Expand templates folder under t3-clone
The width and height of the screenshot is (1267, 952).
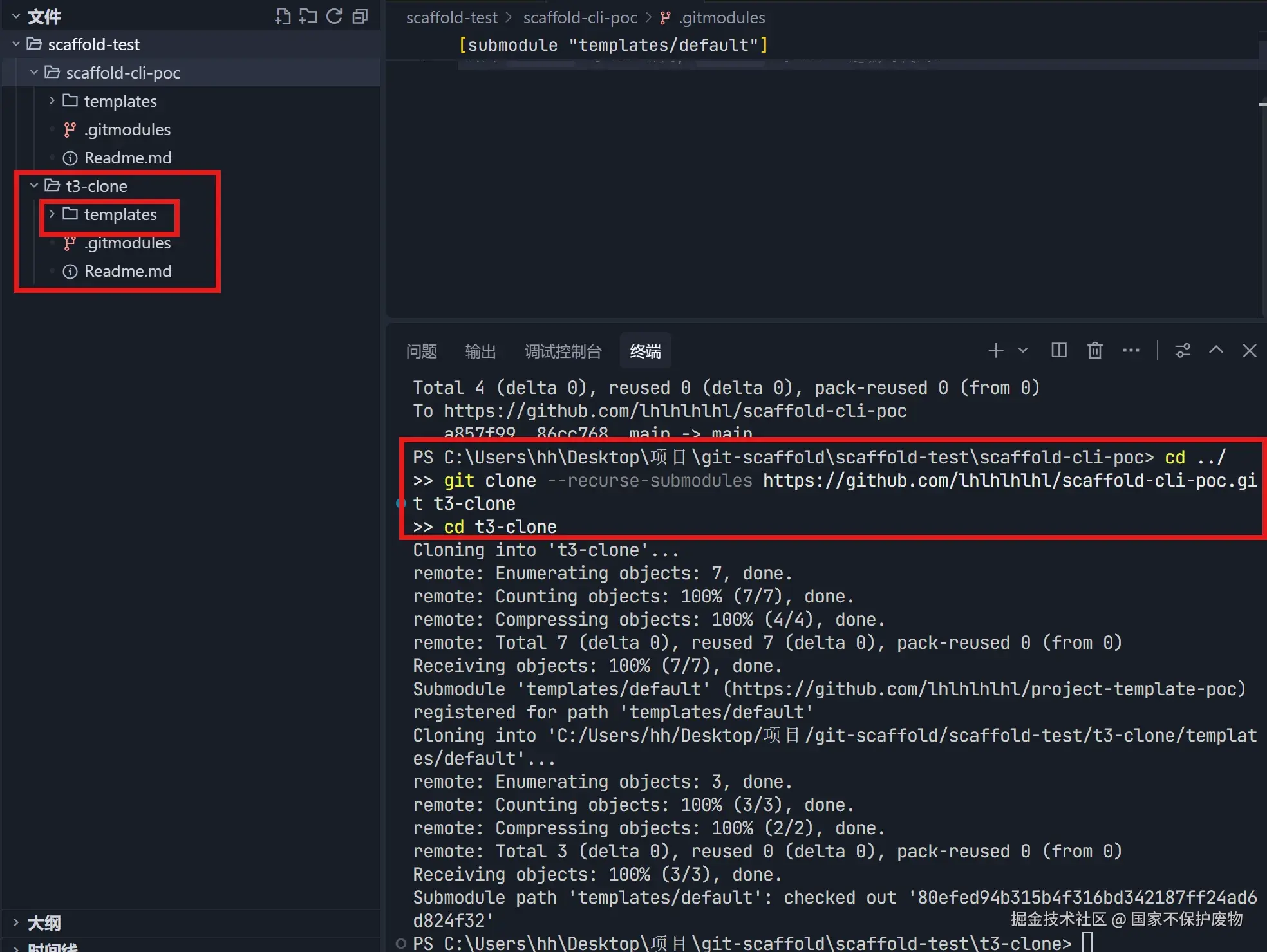click(x=120, y=214)
